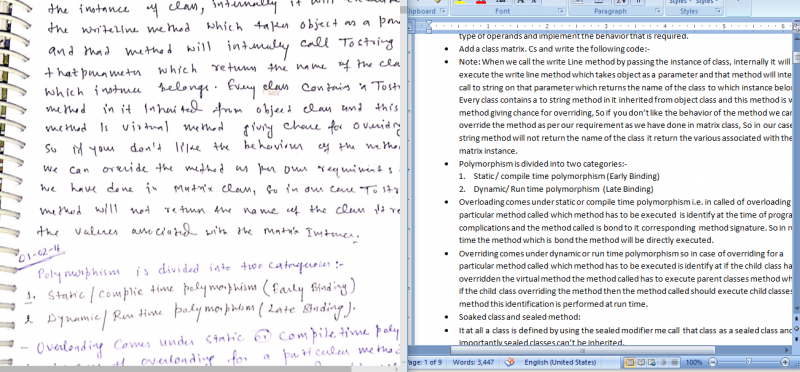The image size is (800, 372).
Task: Click the Word horizontal scrollbar thumb
Action: pyautogui.click(x=583, y=350)
